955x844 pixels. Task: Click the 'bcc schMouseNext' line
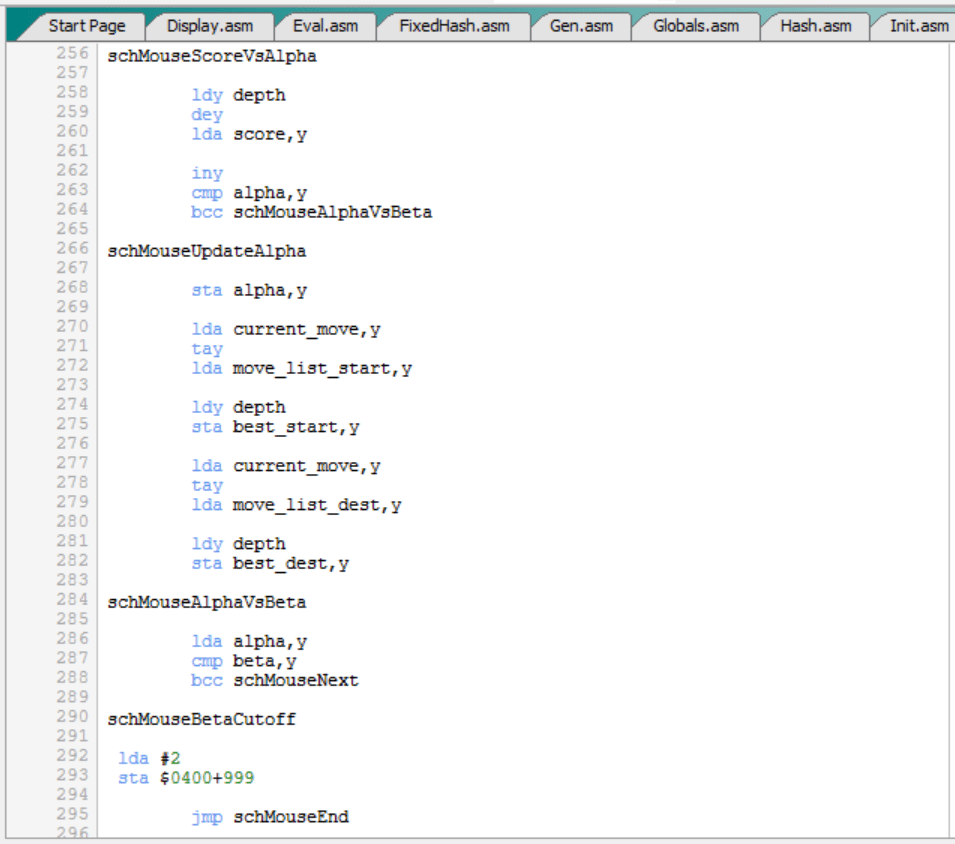[274, 681]
